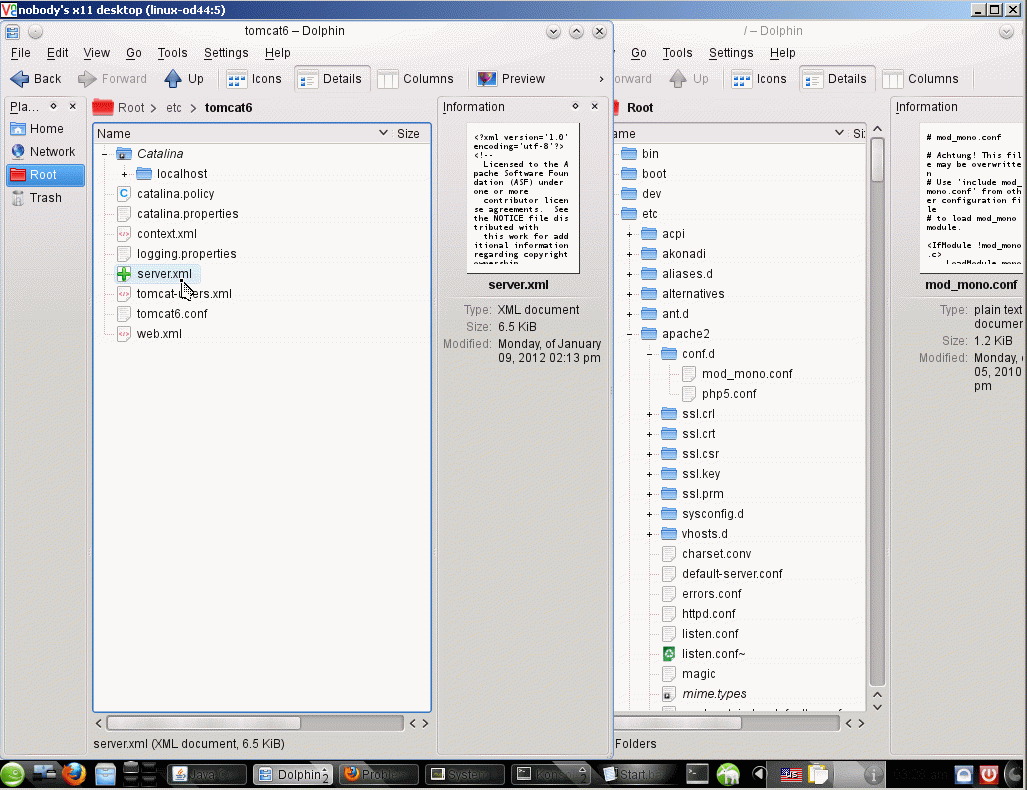The height and width of the screenshot is (790, 1027).
Task: Expand the akonadi folder
Action: point(629,254)
